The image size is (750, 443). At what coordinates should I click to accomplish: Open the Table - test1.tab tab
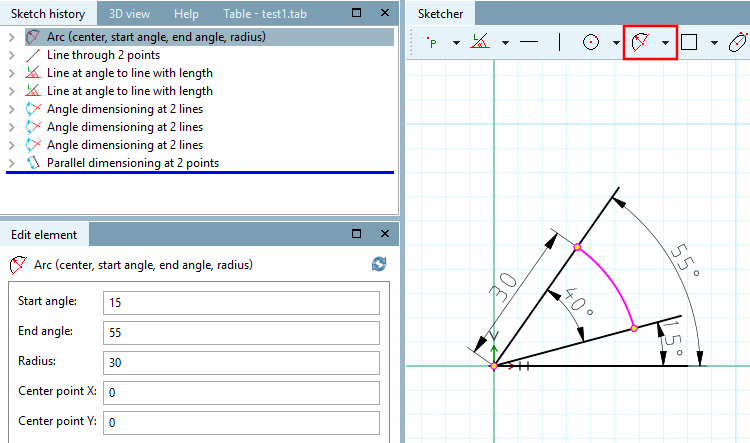pyautogui.click(x=265, y=14)
